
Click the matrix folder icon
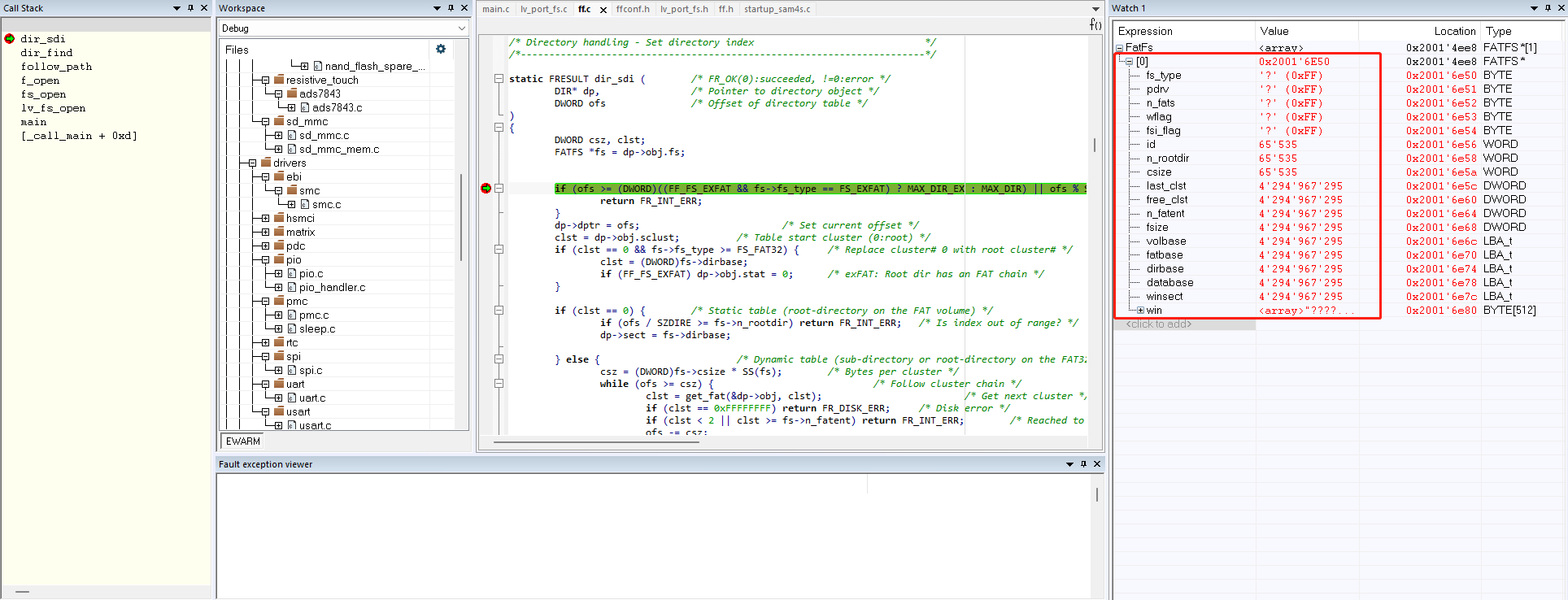pyautogui.click(x=279, y=232)
